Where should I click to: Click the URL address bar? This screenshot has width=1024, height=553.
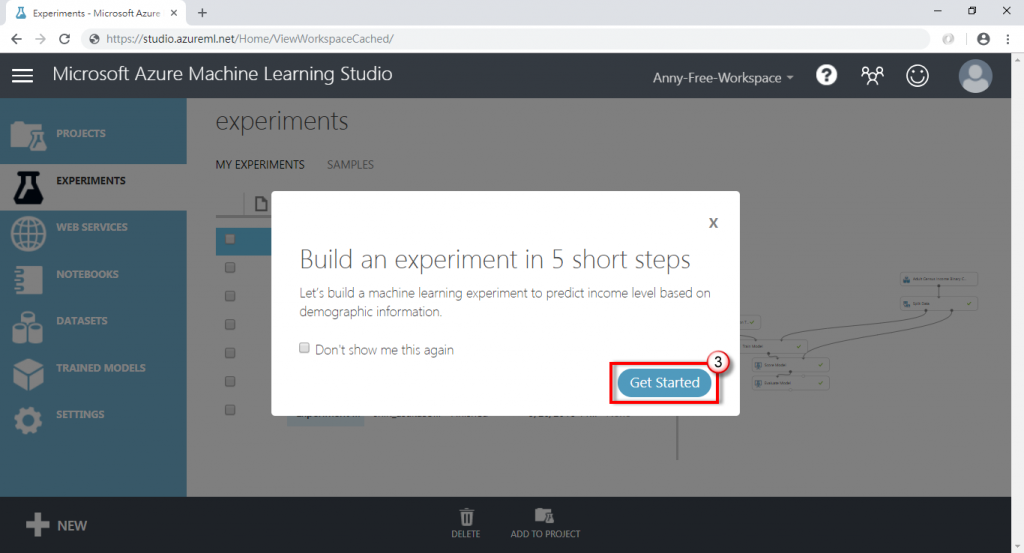[506, 39]
